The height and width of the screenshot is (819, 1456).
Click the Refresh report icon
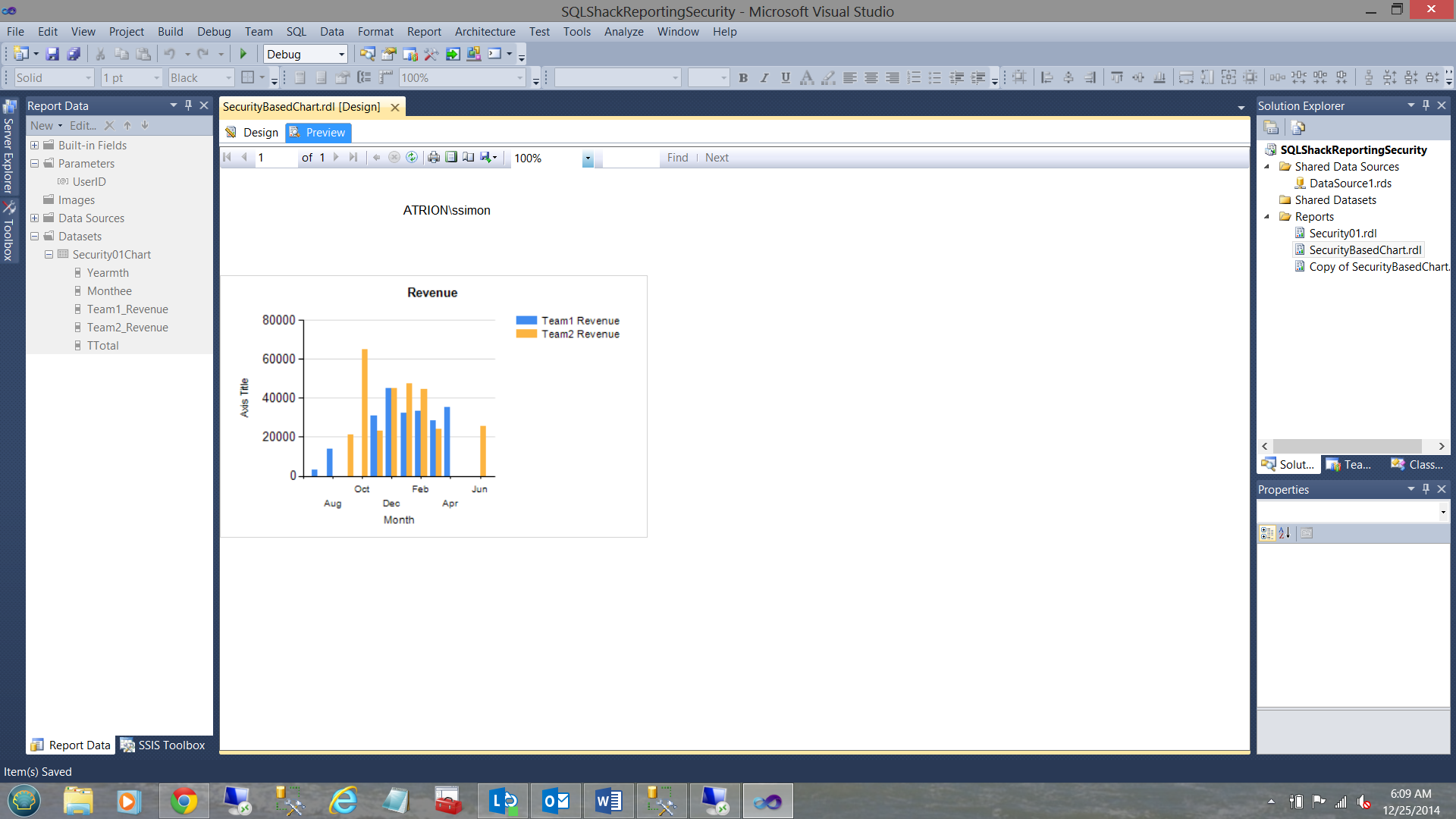412,158
